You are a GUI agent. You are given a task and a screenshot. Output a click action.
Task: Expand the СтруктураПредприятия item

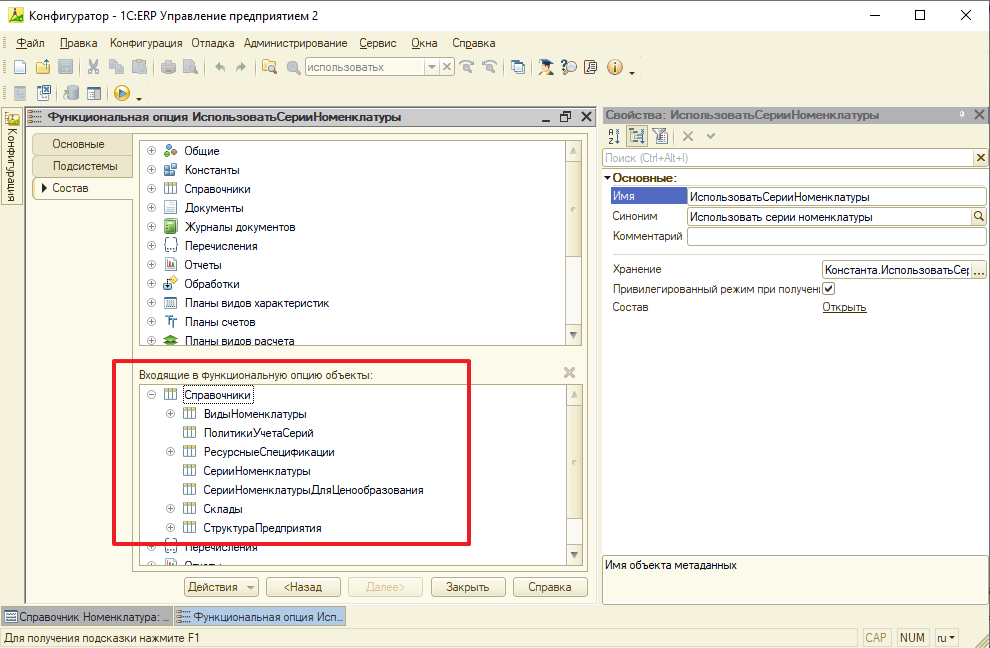(170, 528)
